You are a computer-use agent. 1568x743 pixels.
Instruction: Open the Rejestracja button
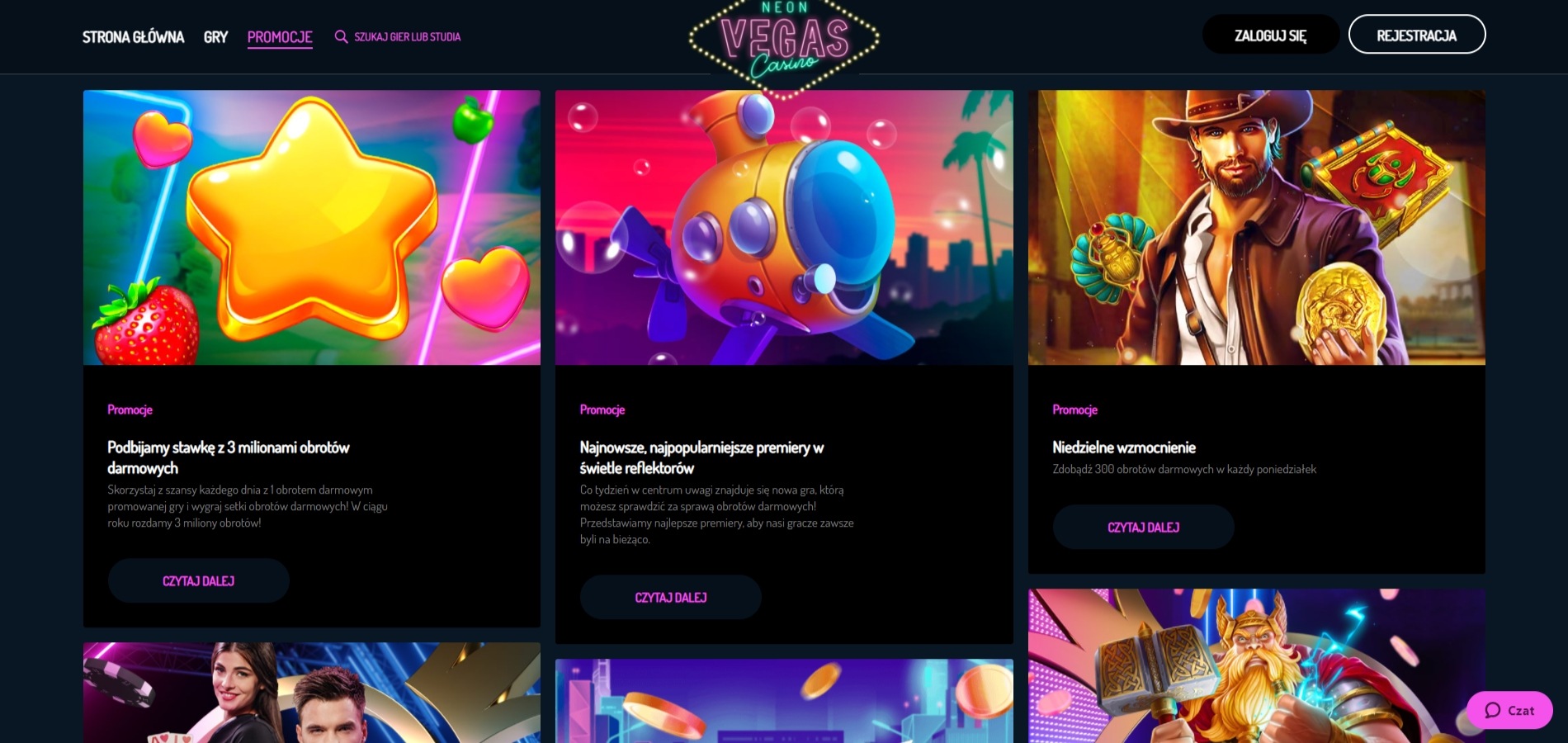pos(1417,35)
